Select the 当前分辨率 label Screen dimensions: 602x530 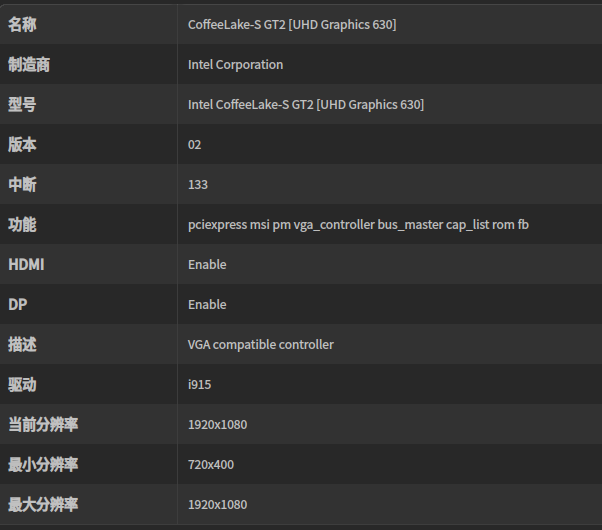coord(43,424)
